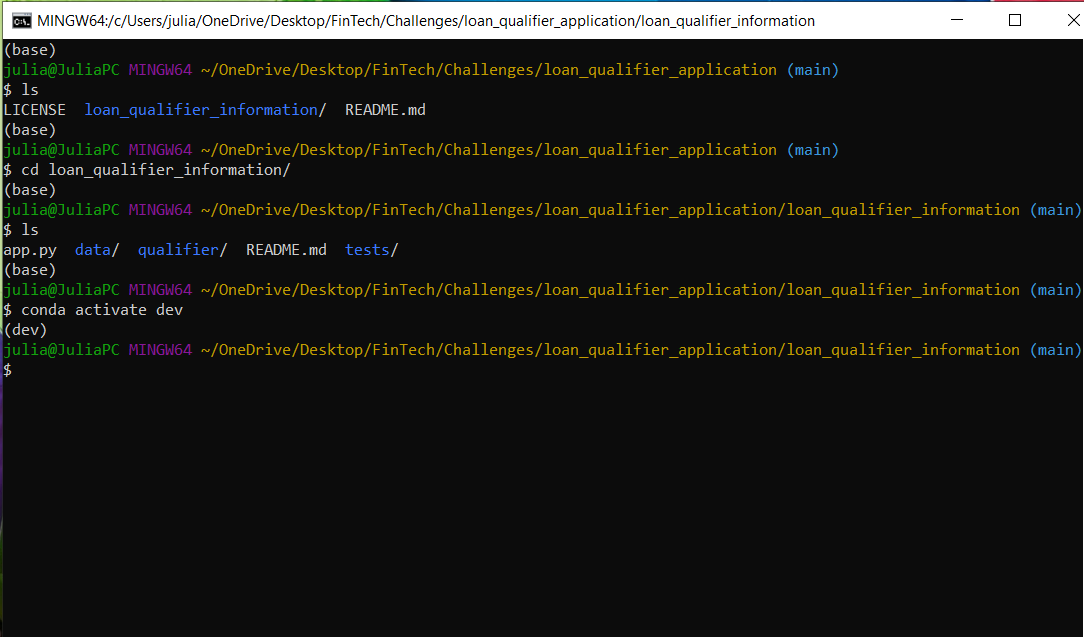Select the LICENSE file name

(34, 109)
